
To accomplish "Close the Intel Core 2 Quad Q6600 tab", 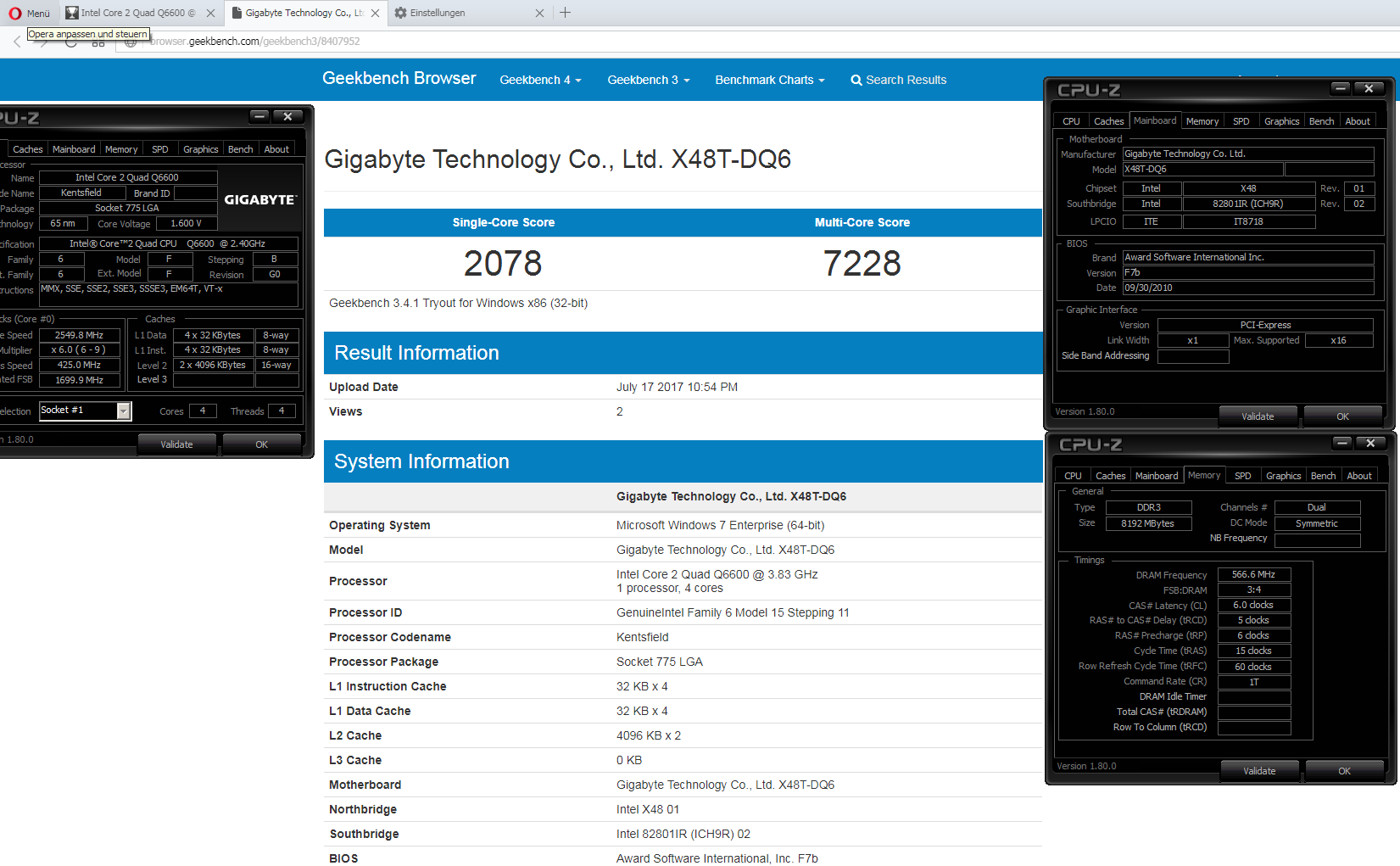I will point(211,13).
